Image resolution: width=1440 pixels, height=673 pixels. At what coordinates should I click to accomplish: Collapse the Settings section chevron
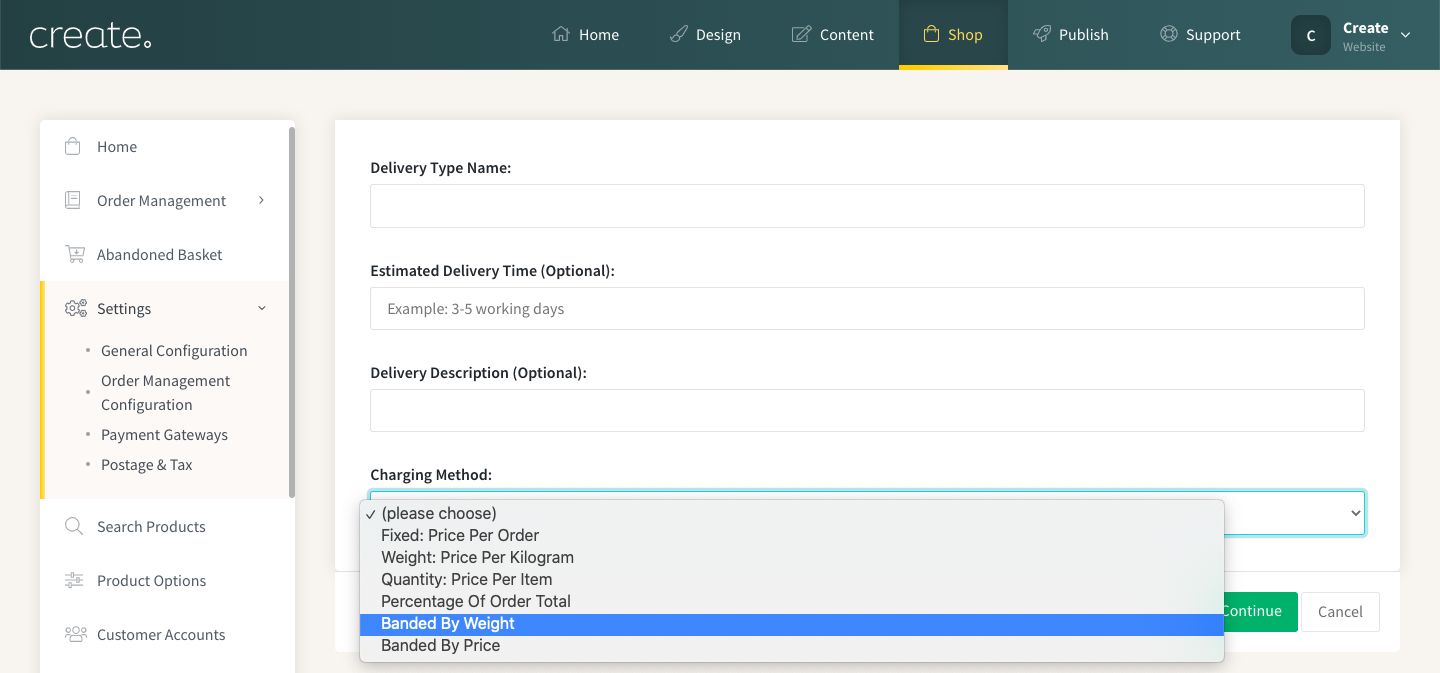[x=262, y=308]
